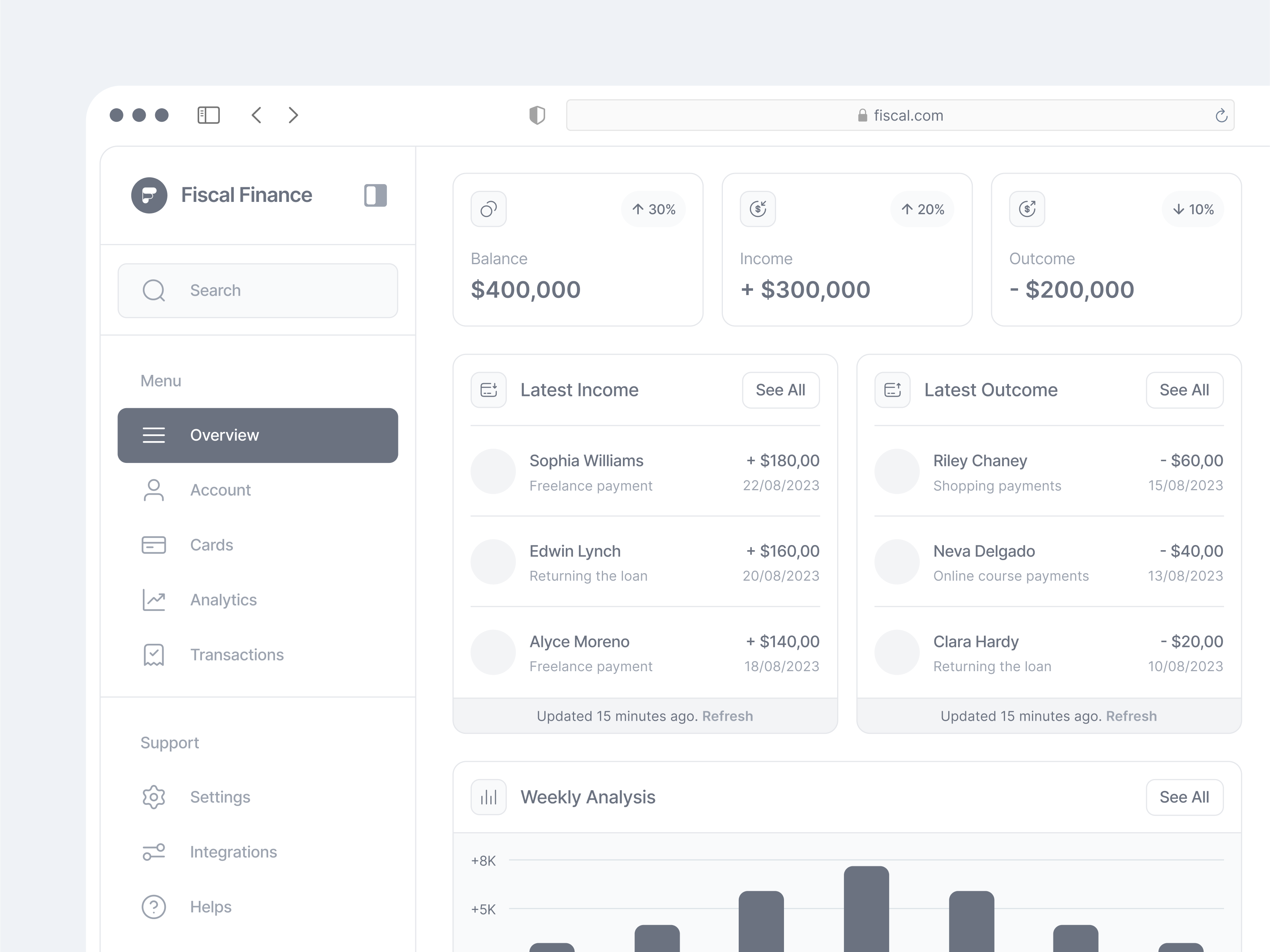Viewport: 1270px width, 952px height.
Task: Open the browser shield privacy control
Action: (x=537, y=115)
